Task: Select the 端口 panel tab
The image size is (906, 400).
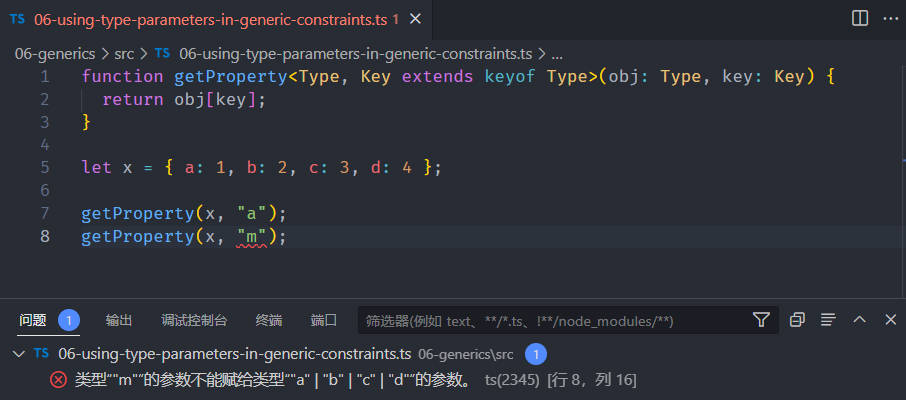Action: 323,320
